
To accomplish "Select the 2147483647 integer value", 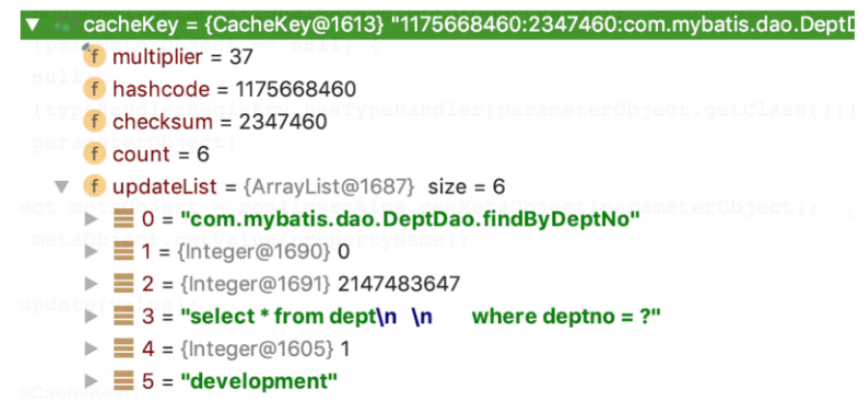I will (399, 284).
